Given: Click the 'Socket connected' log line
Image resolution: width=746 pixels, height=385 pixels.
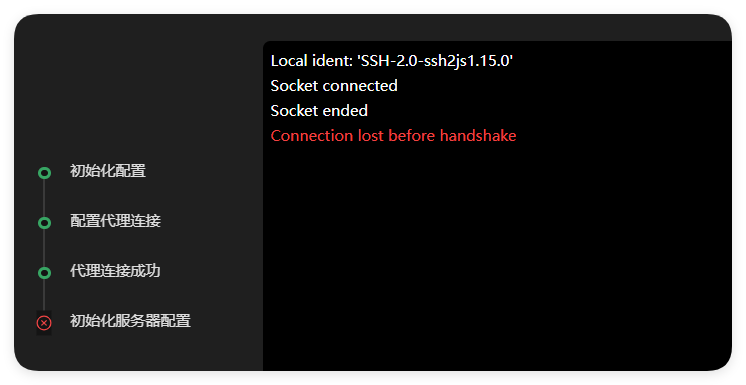Looking at the screenshot, I should (334, 86).
